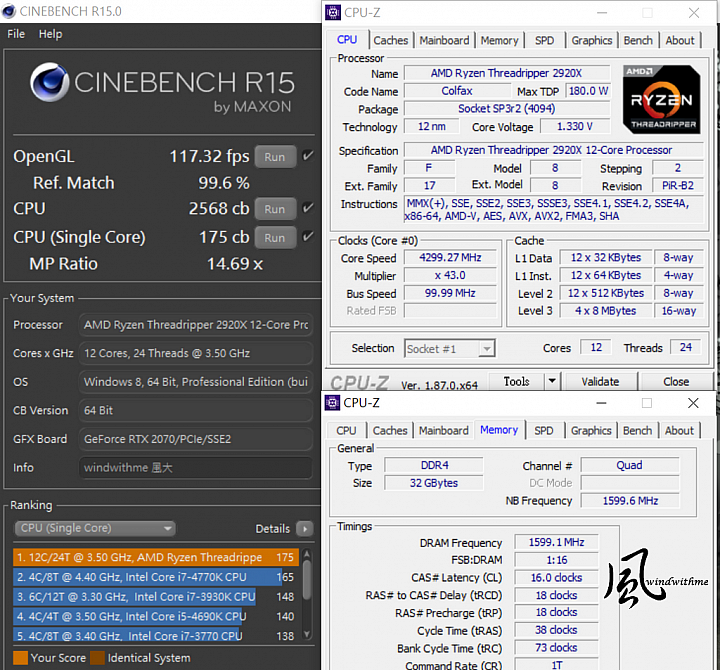Image resolution: width=720 pixels, height=670 pixels.
Task: Switch to Mainboard tab in upper CPU-Z
Action: (444, 40)
